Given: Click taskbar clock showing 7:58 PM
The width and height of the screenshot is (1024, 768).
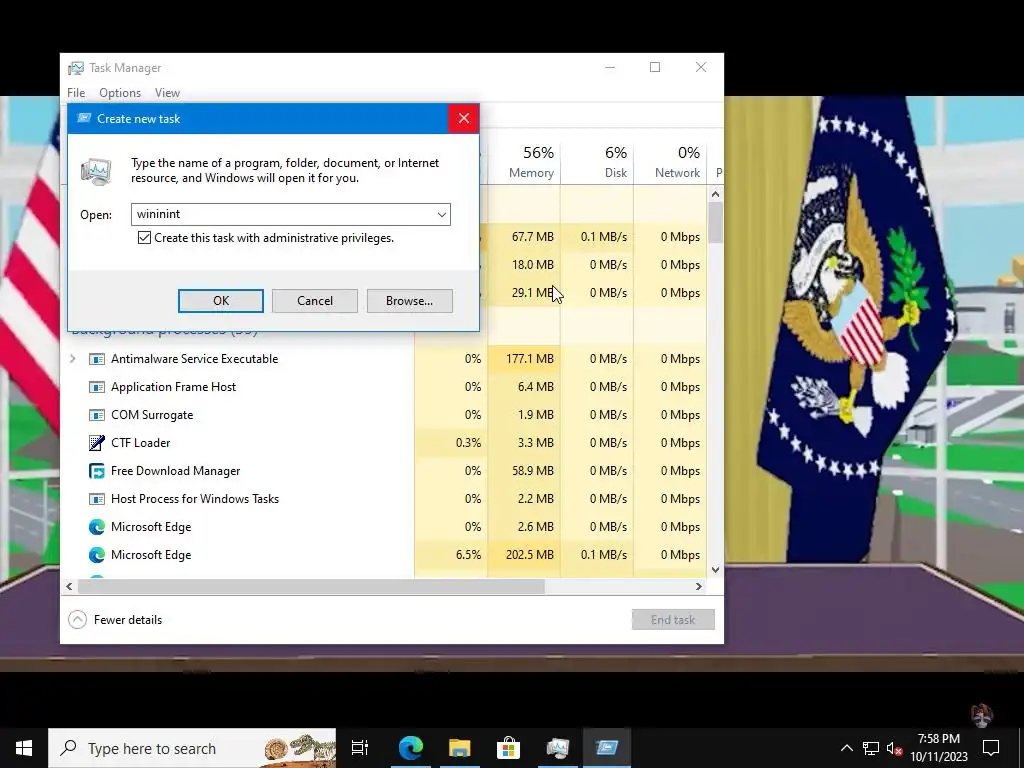Looking at the screenshot, I should 939,748.
